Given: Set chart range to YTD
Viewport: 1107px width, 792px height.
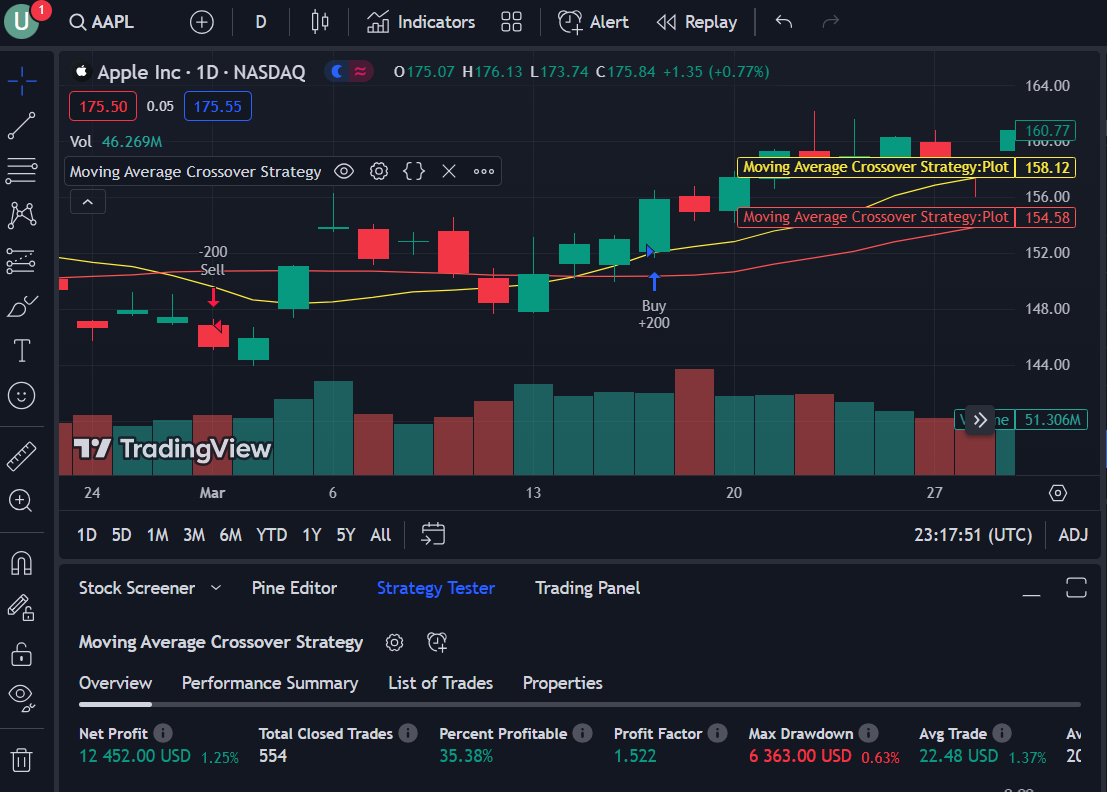Looking at the screenshot, I should click(x=271, y=535).
